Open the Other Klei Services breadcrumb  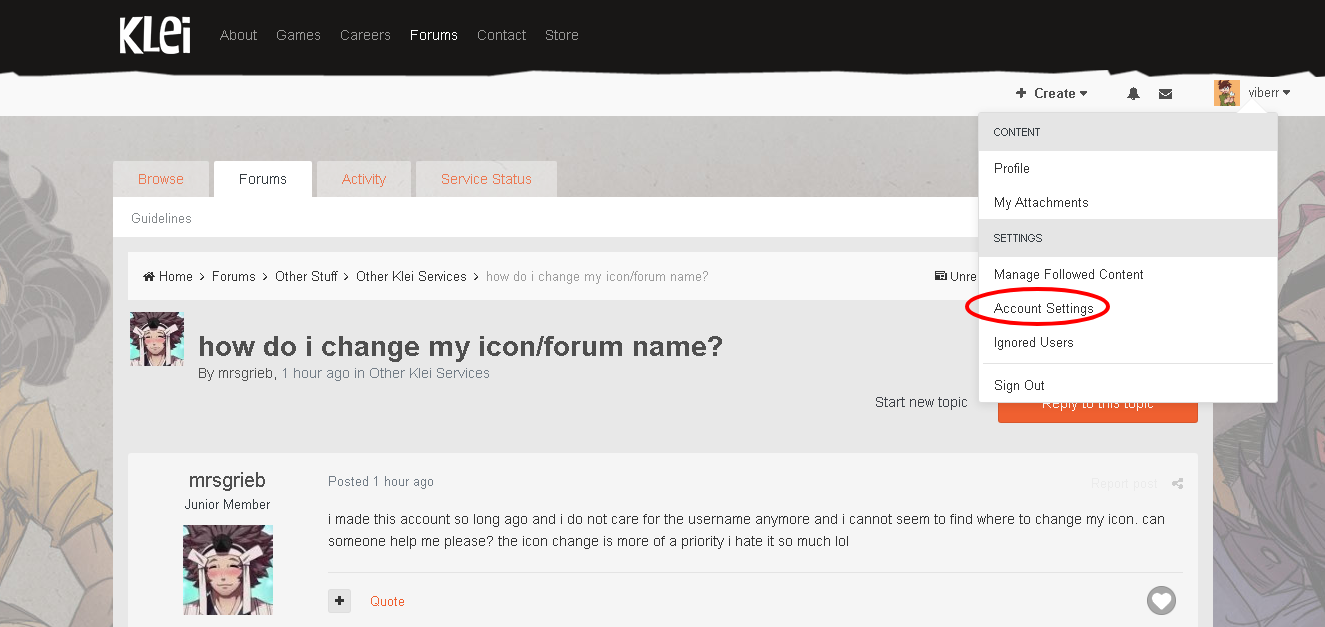(411, 277)
